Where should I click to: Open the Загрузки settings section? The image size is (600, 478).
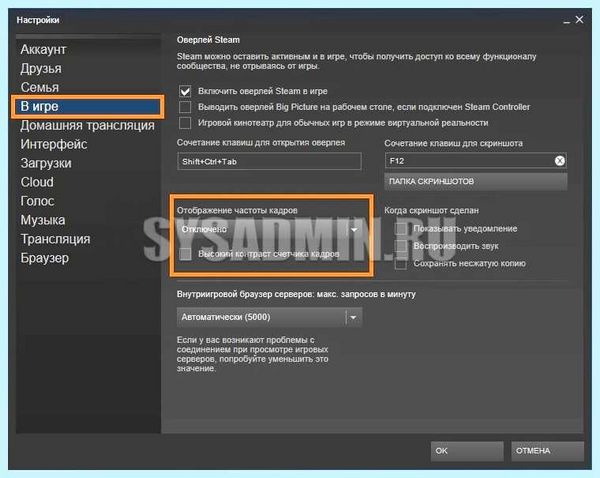[x=46, y=163]
